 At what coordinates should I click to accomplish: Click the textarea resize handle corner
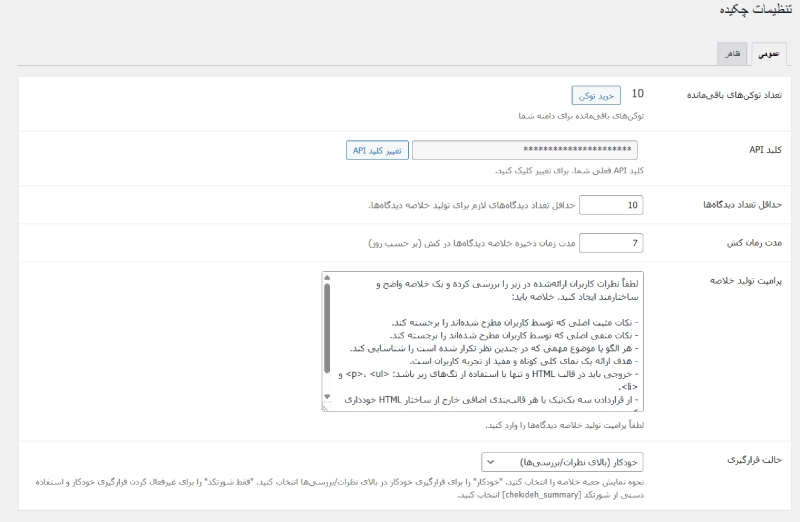(327, 408)
